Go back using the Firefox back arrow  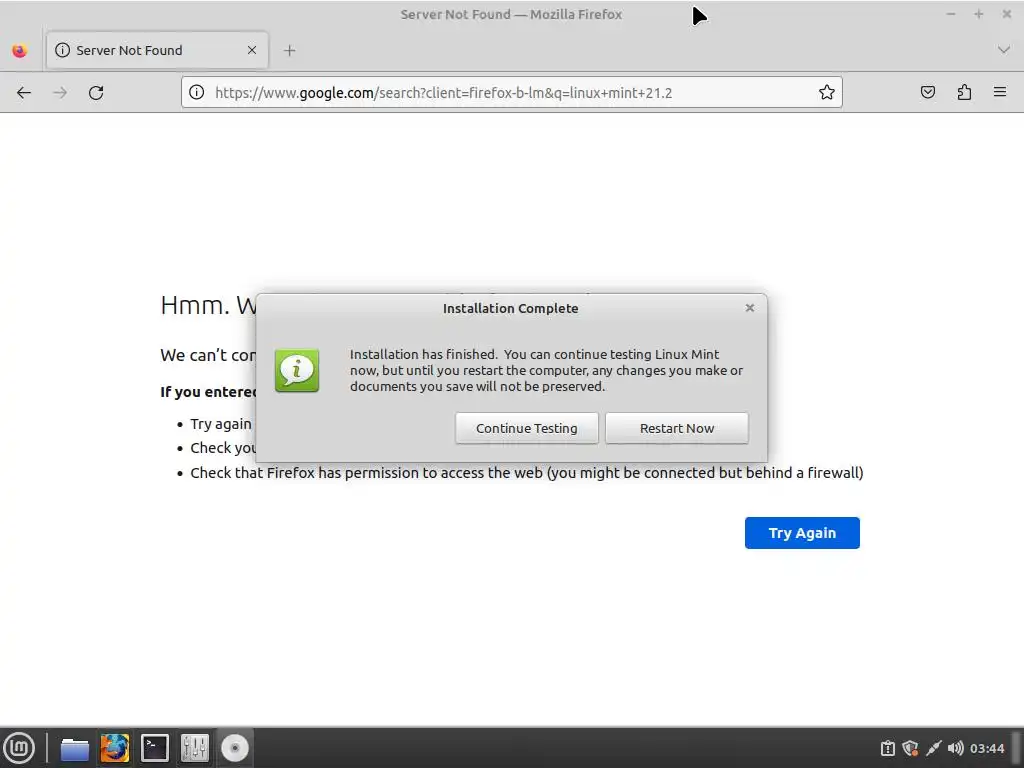coord(24,93)
